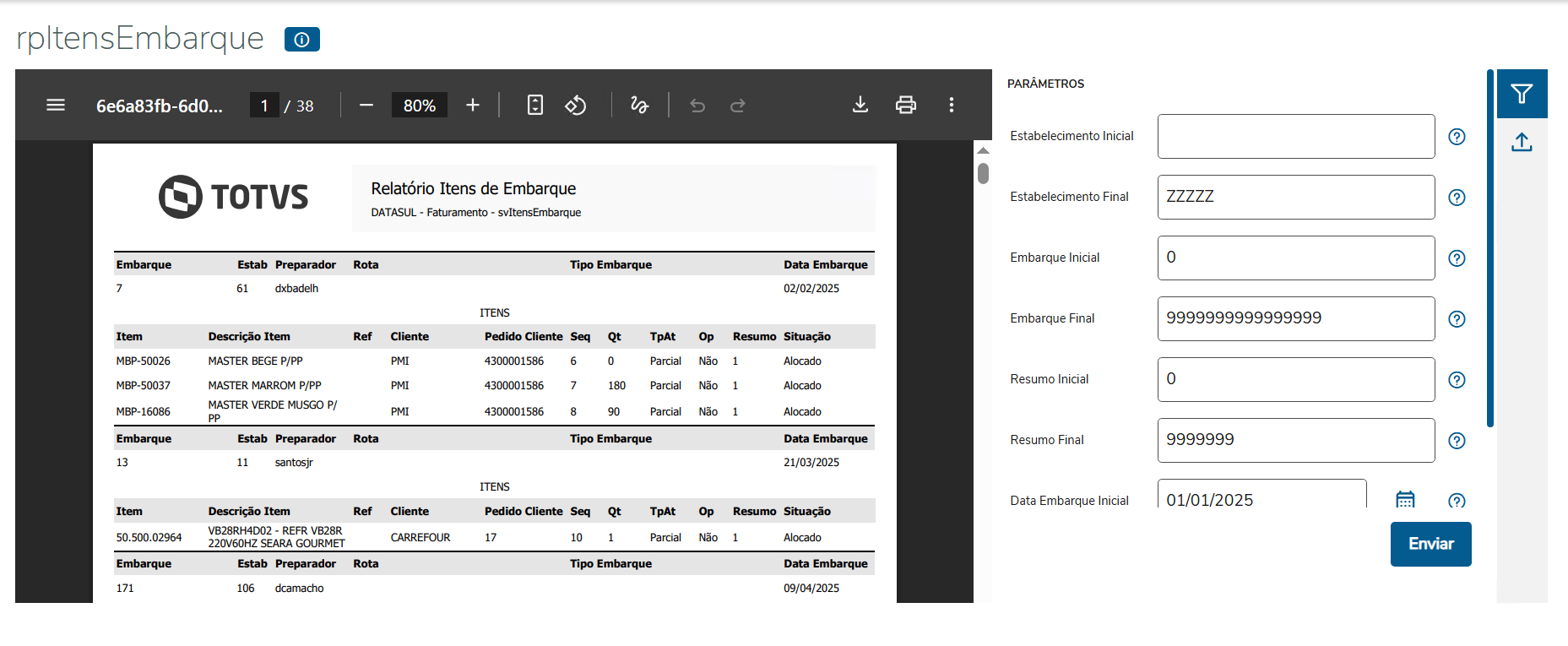Show help for Resumo Final

click(x=1457, y=441)
